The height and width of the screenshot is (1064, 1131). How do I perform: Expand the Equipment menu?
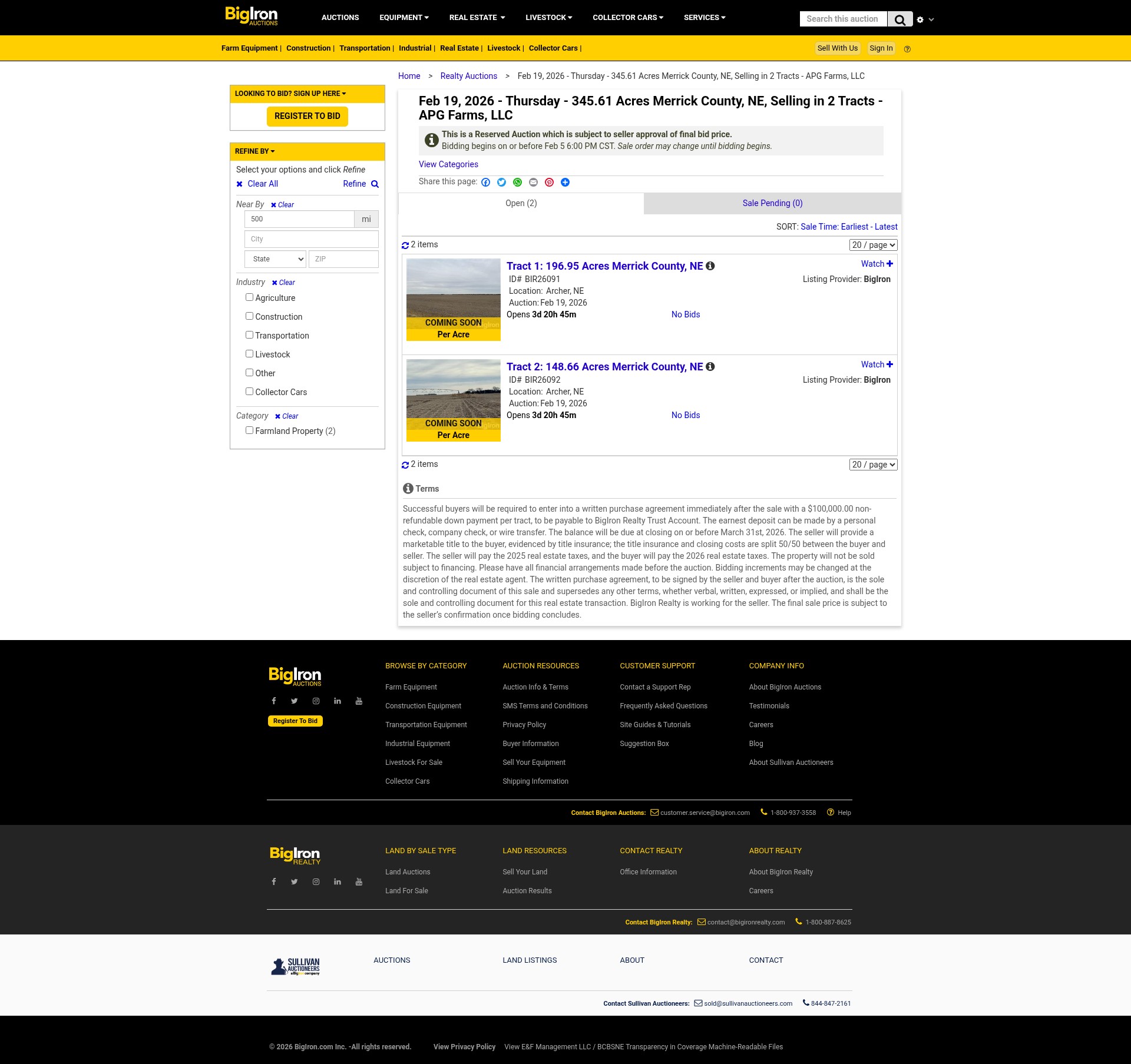click(404, 18)
